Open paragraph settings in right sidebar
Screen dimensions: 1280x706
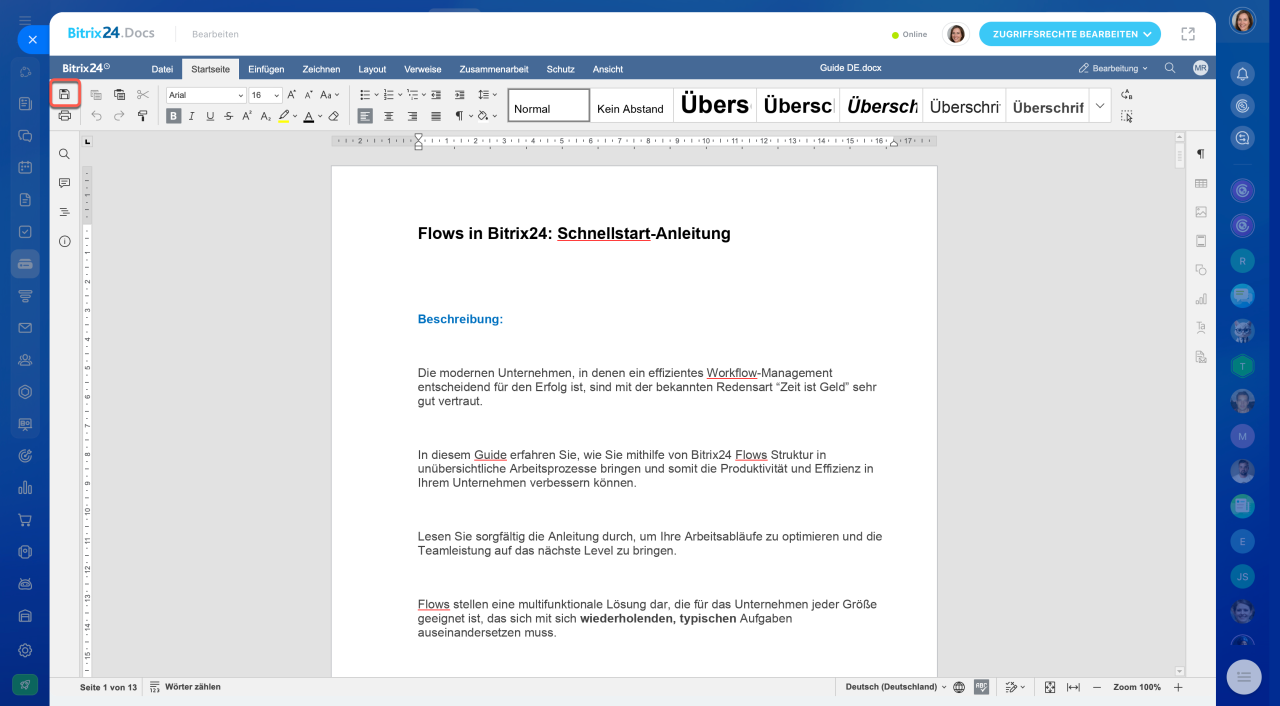(x=1201, y=154)
